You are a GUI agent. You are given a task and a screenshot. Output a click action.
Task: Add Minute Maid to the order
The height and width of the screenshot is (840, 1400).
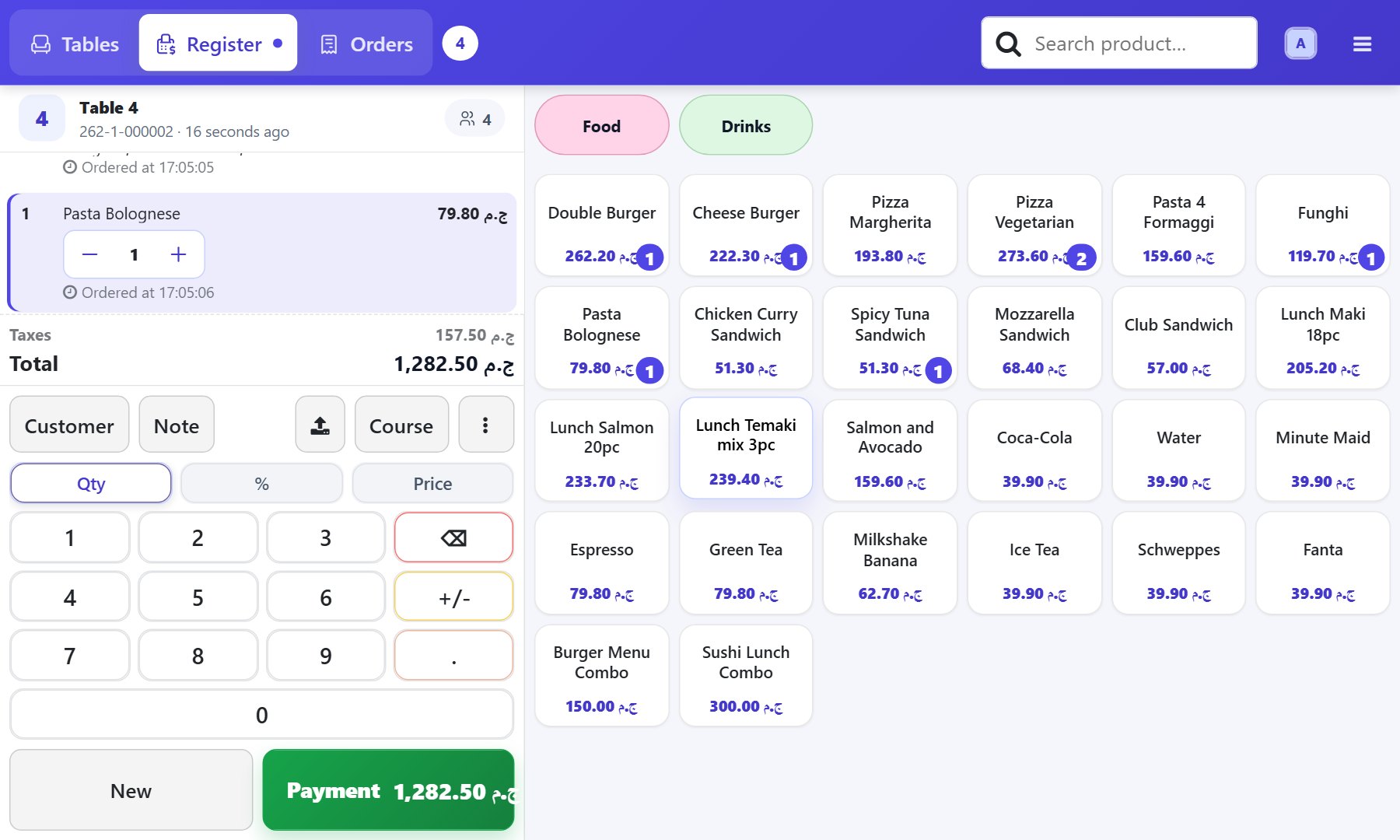(1323, 450)
